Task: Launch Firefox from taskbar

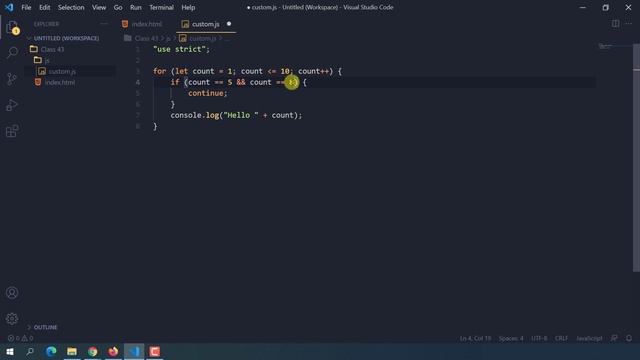Action: (113, 351)
